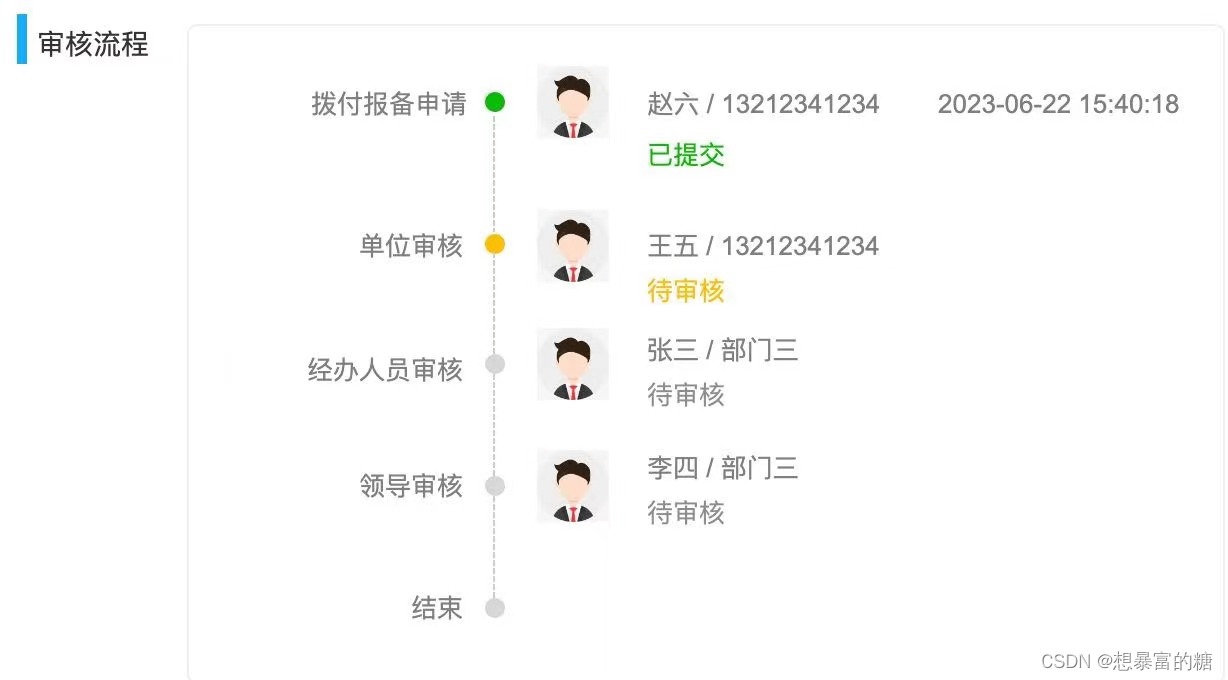Select the gray 领导审核 step dot
Screen dimensions: 1228x680
coord(495,486)
